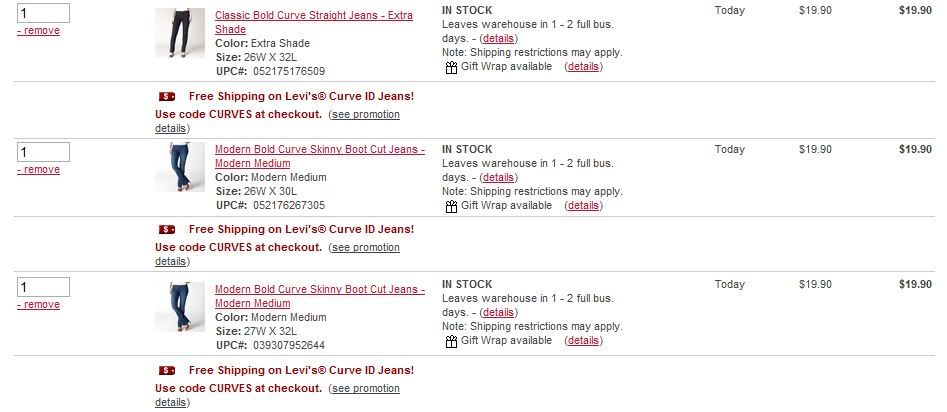
Task: Open Classic Bold Curve Straight Jeans thumbnail
Action: 180,33
